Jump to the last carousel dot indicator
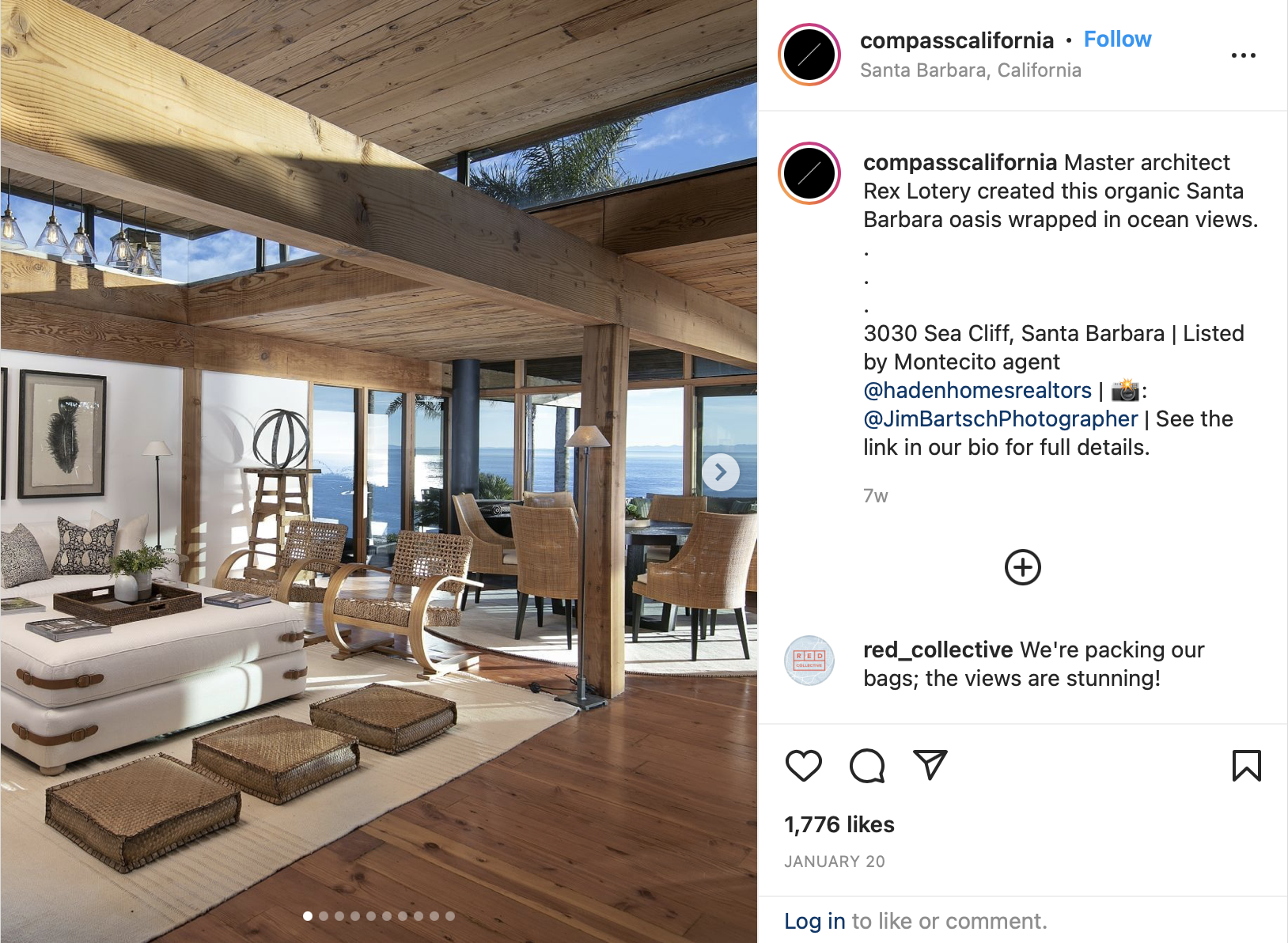 pos(450,916)
